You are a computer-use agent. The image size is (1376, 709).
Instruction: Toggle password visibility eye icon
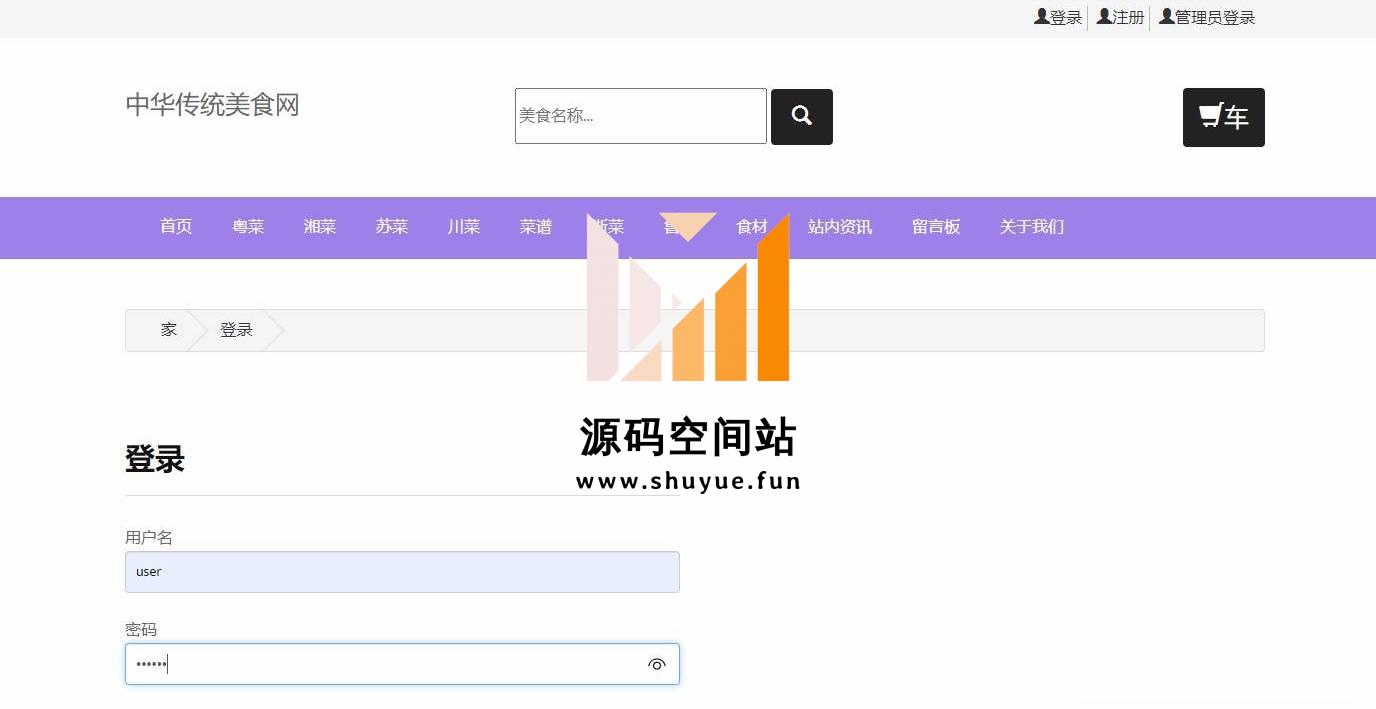(657, 664)
